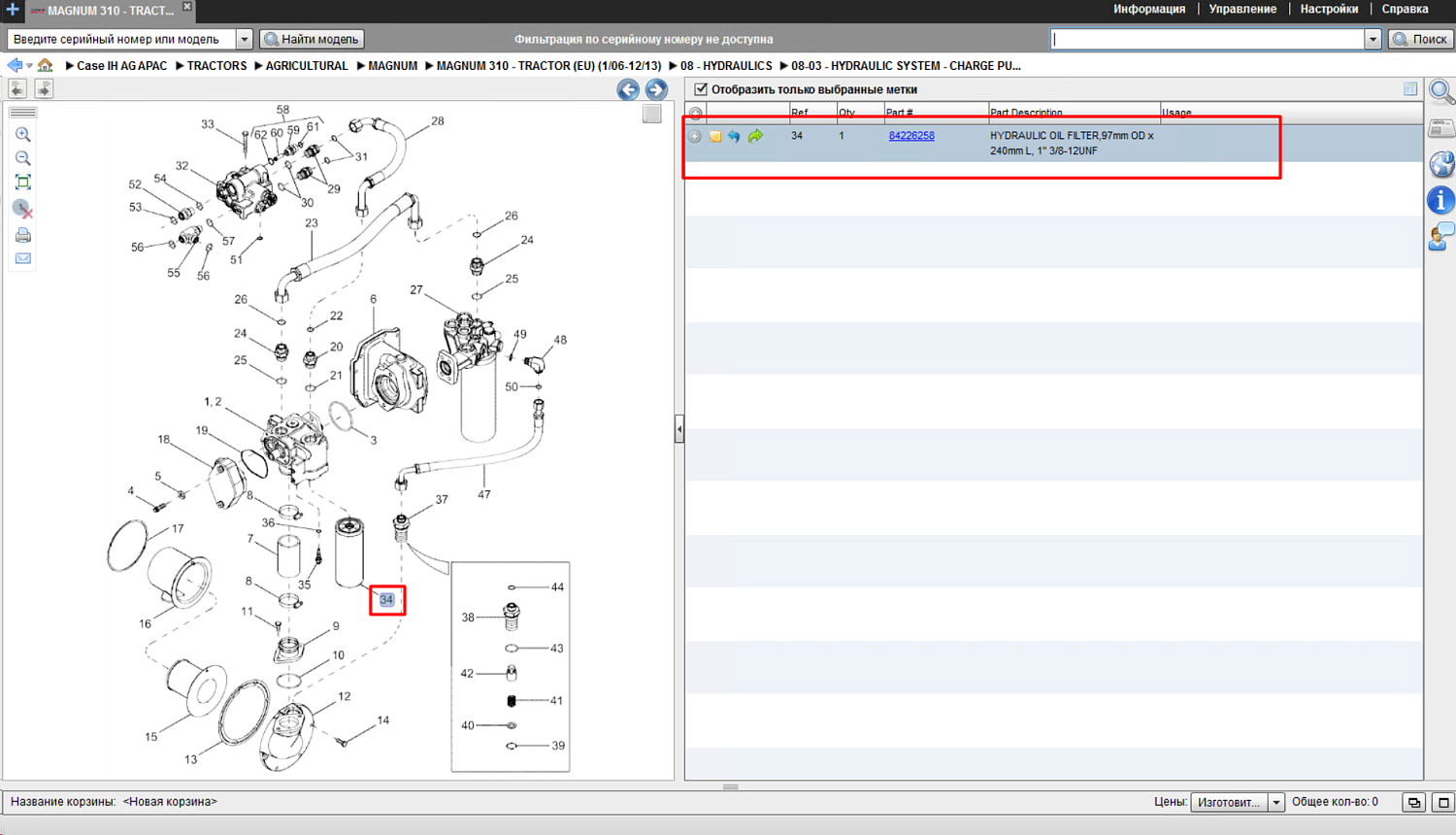Open the Информация menu

1149,10
